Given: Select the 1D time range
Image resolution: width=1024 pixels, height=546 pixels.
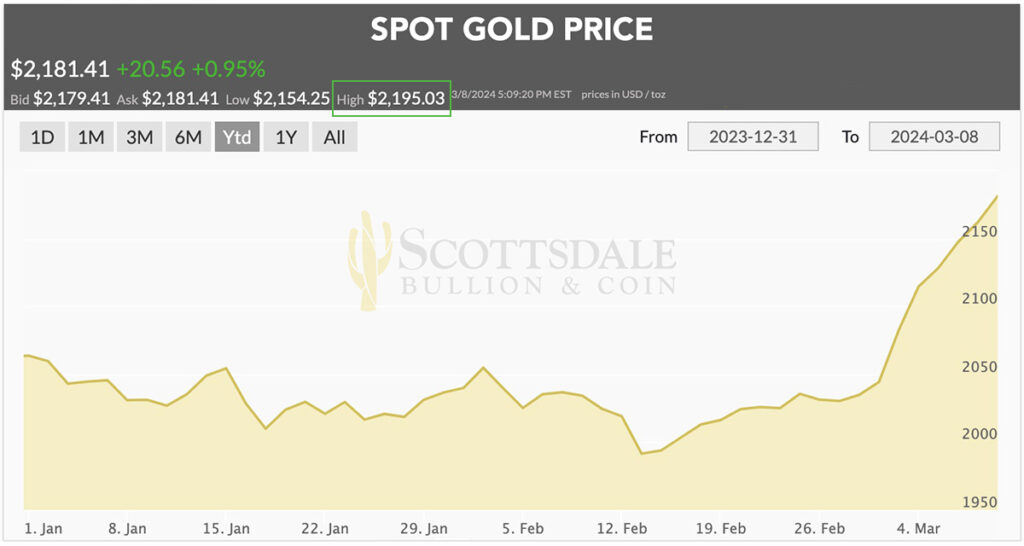Looking at the screenshot, I should pos(43,137).
